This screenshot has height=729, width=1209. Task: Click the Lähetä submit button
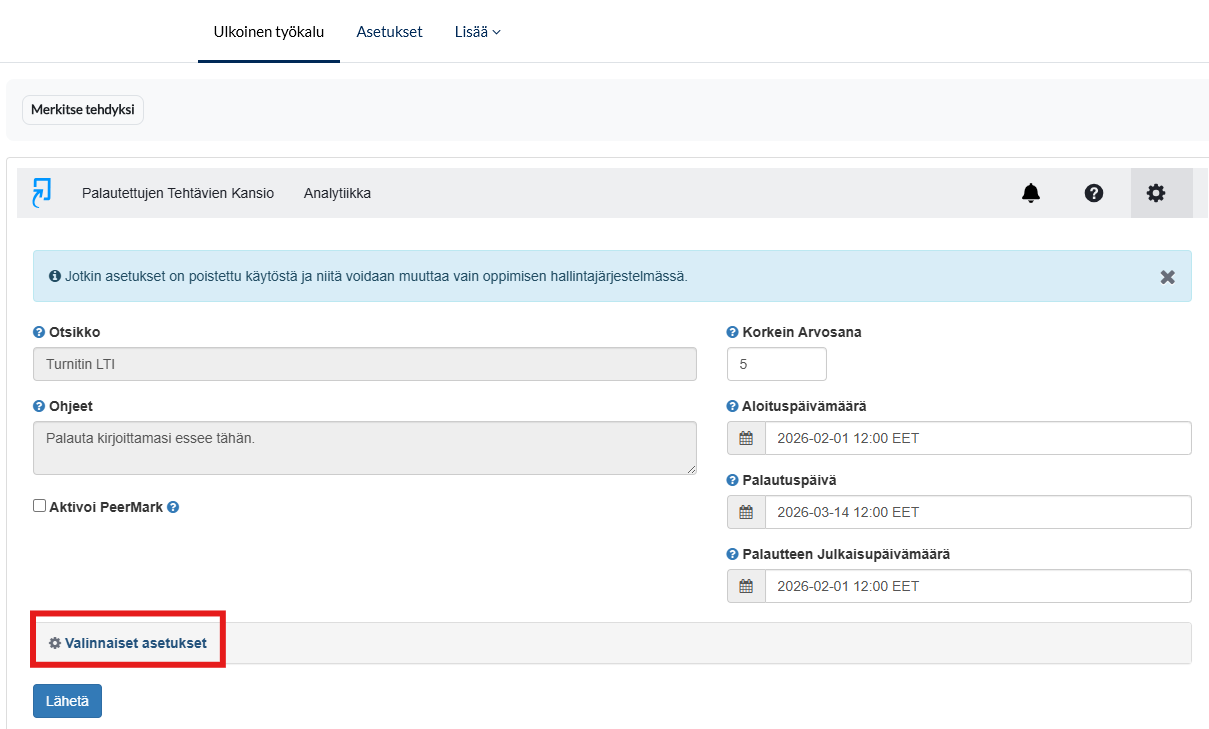pos(67,701)
